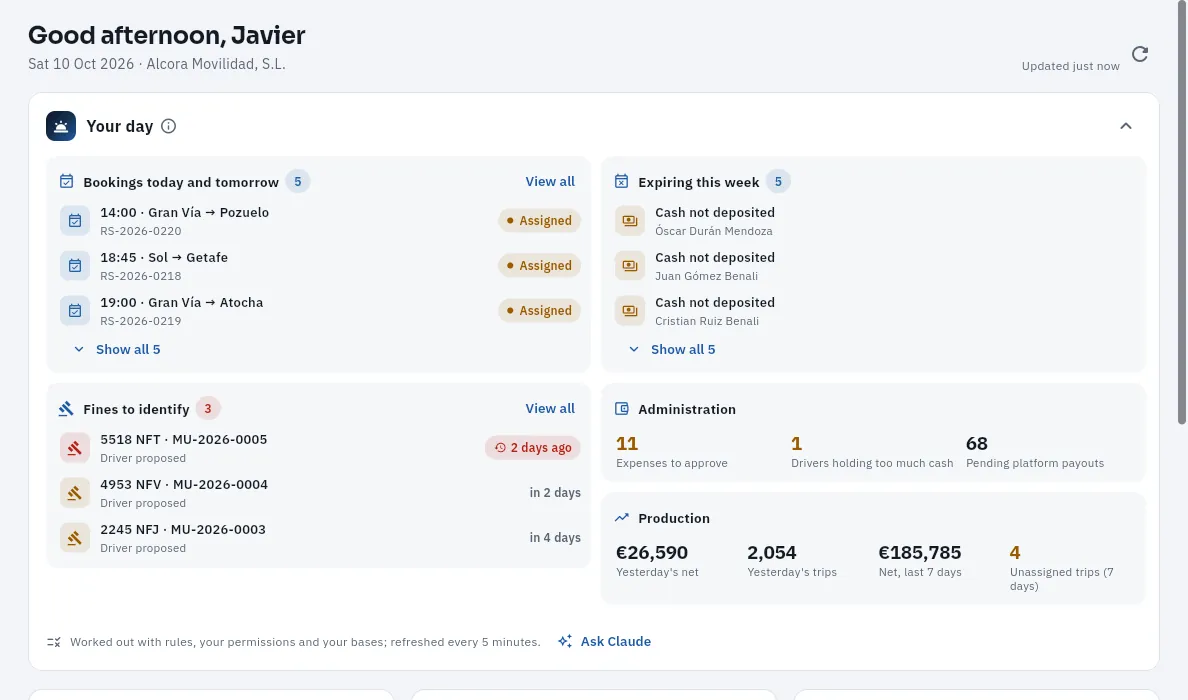This screenshot has width=1188, height=700.
Task: Click calendar icon for booking RS-2026-0218
Action: click(x=75, y=266)
